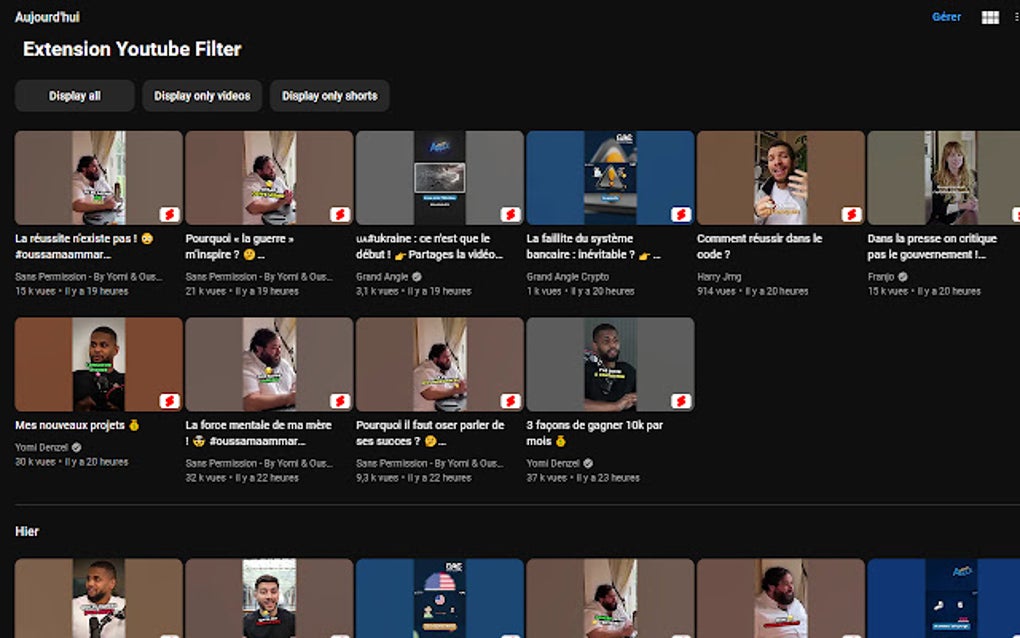Viewport: 1020px width, 638px height.
Task: Open the "Gérer" subscriptions link
Action: point(946,17)
